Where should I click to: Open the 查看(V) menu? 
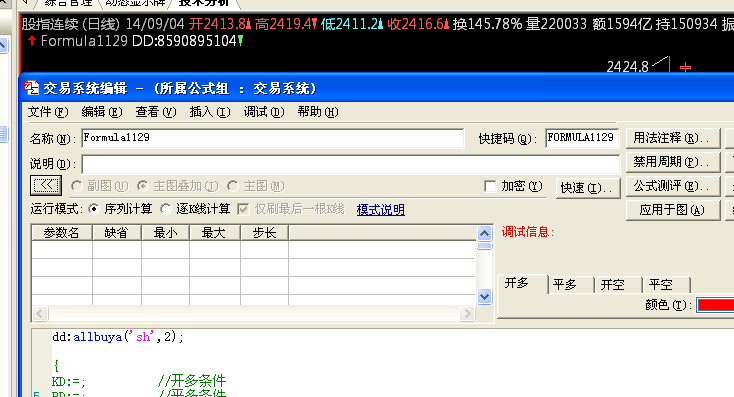click(156, 112)
